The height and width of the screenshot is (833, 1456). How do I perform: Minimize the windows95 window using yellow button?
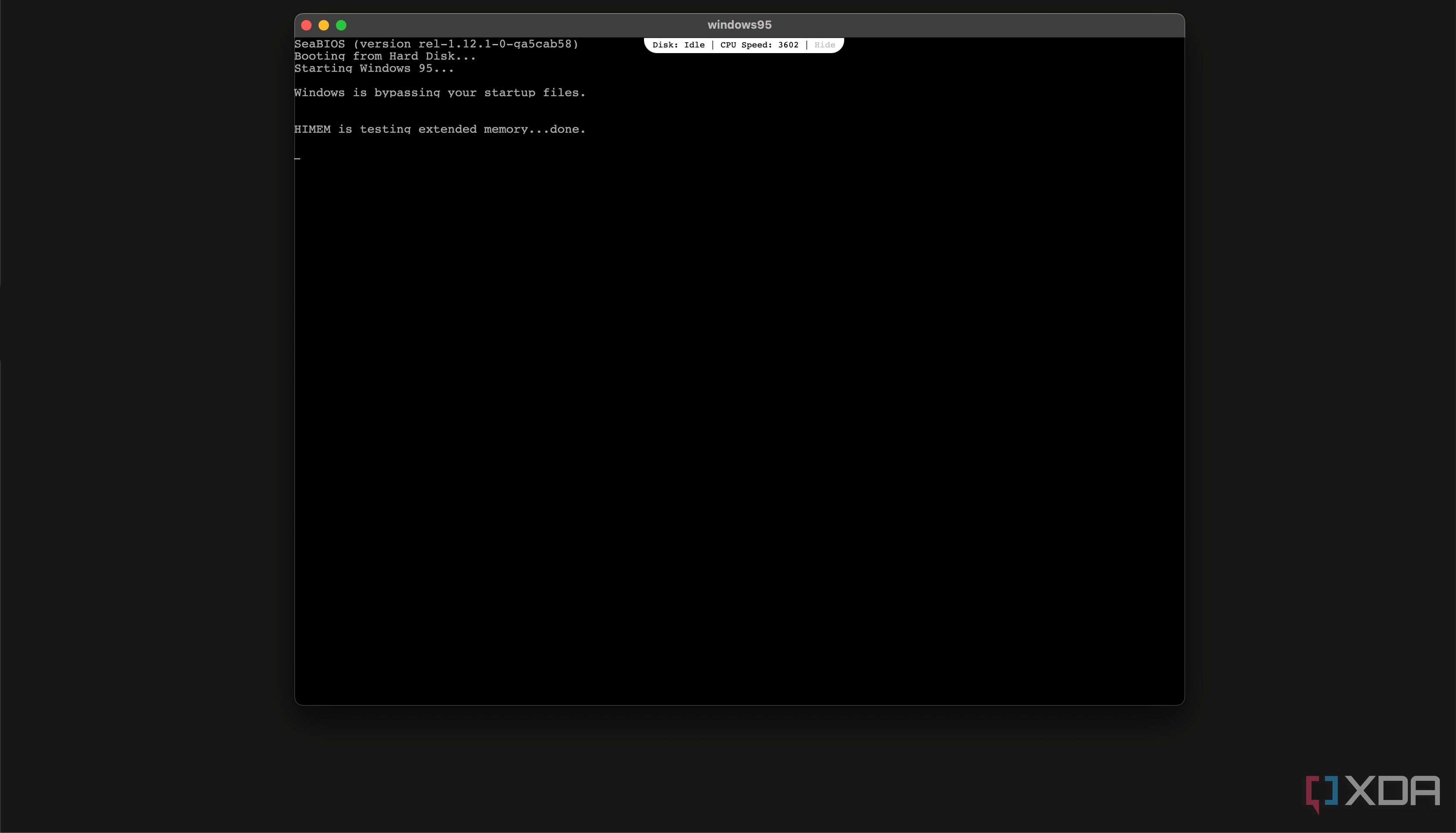click(x=324, y=25)
